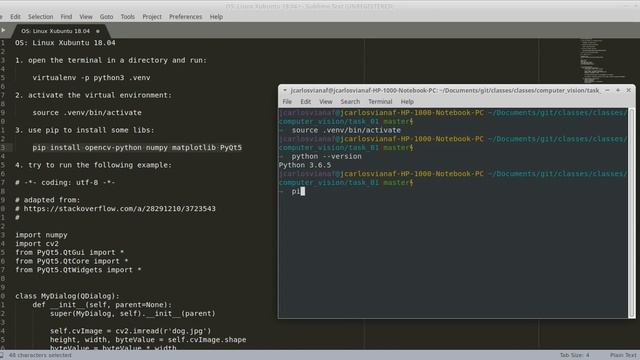Open the Tools menu in Sublime Text
Screen dimensions: 640x360
pyautogui.click(x=128, y=17)
